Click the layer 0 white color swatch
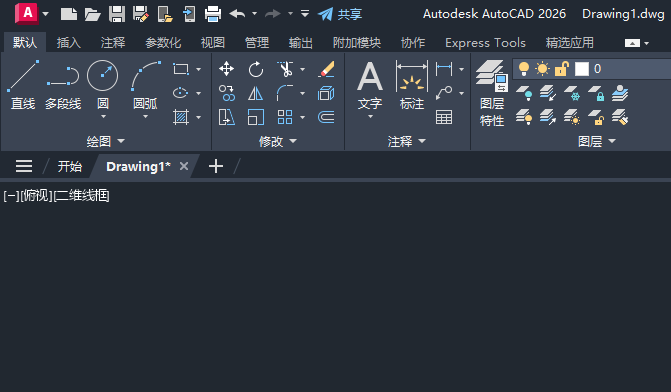 point(582,69)
